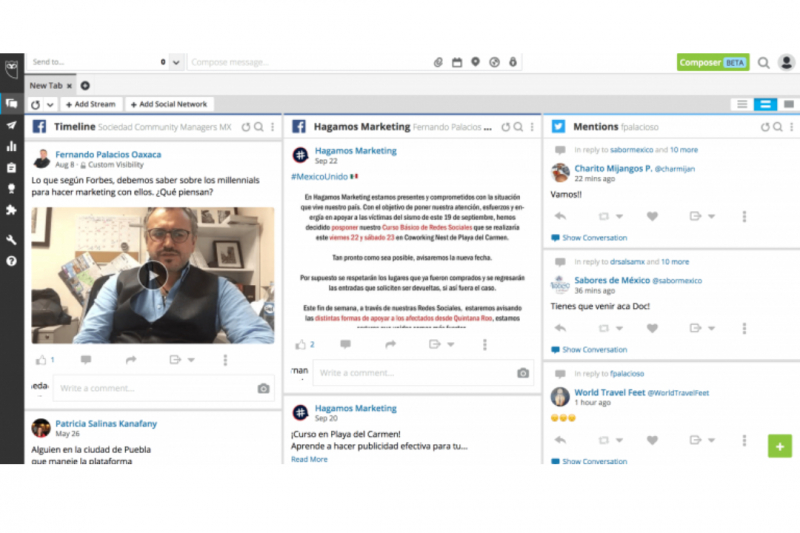Open the wrench Tools icon in sidebar
800x533 pixels.
[x=11, y=239]
